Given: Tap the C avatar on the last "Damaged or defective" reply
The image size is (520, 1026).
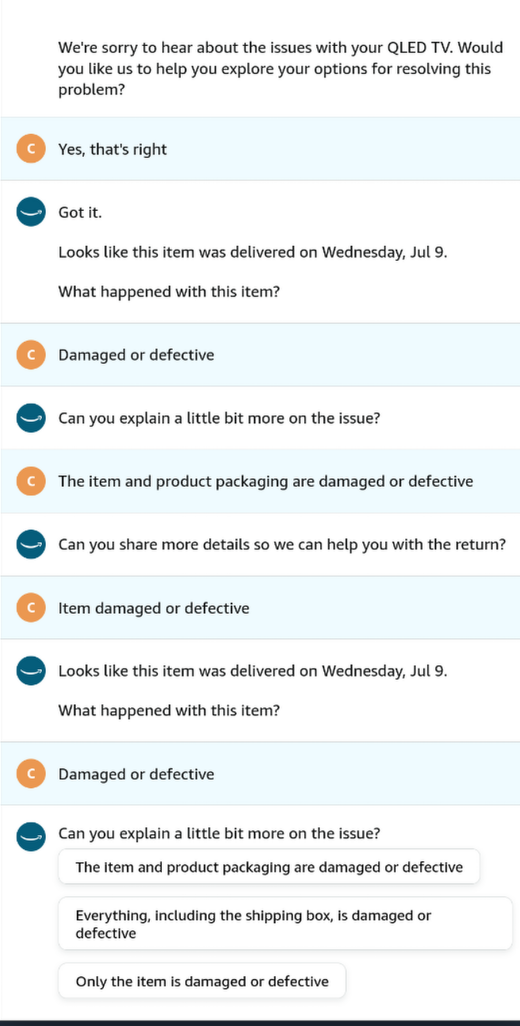Looking at the screenshot, I should (31, 774).
